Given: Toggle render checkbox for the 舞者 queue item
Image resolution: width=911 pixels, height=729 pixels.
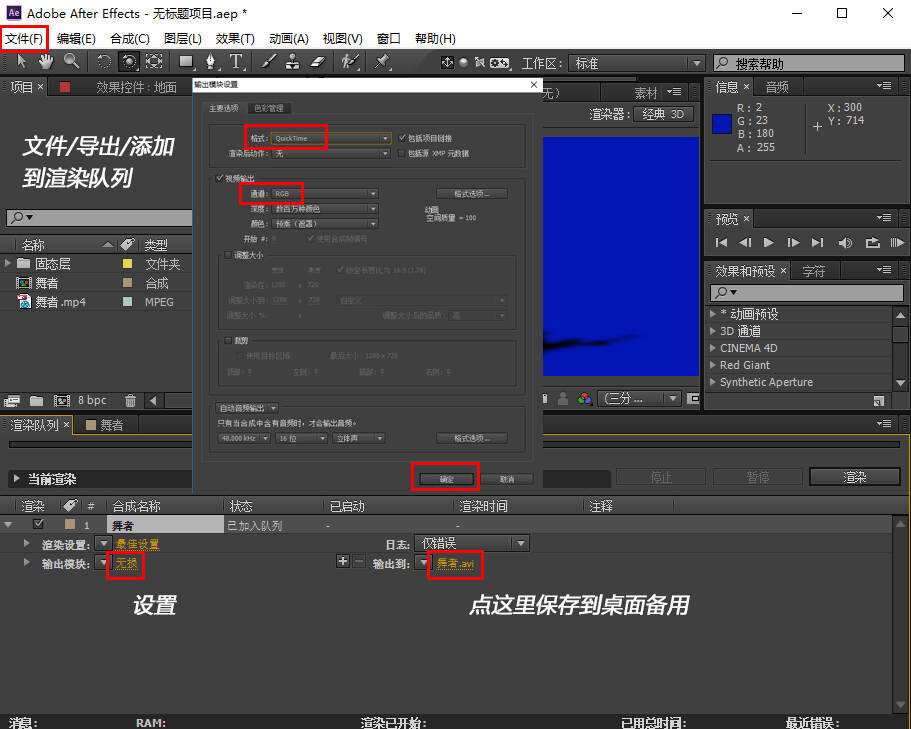Looking at the screenshot, I should coord(38,524).
